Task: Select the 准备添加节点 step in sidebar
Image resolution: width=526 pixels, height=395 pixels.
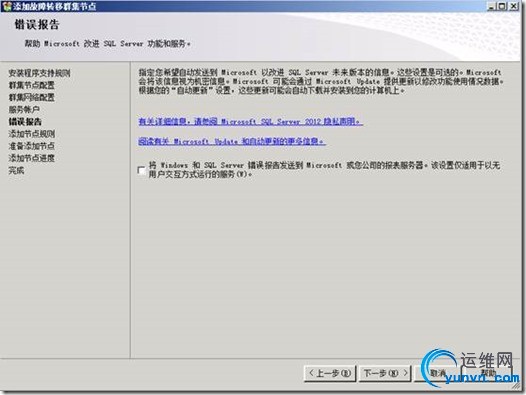Action: 32,146
